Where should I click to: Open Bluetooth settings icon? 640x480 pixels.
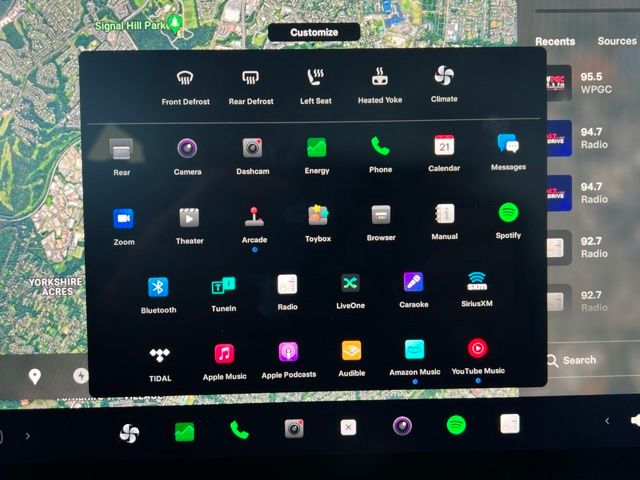[x=158, y=287]
